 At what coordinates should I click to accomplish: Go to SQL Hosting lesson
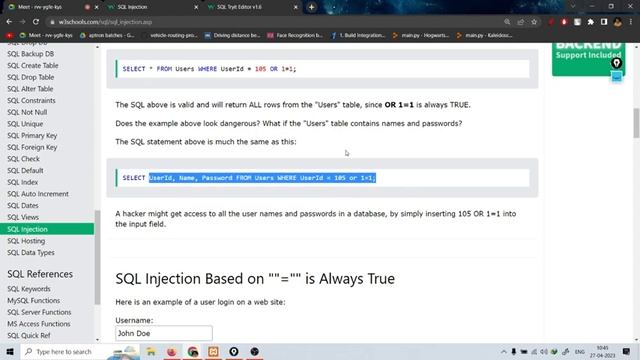(26, 241)
